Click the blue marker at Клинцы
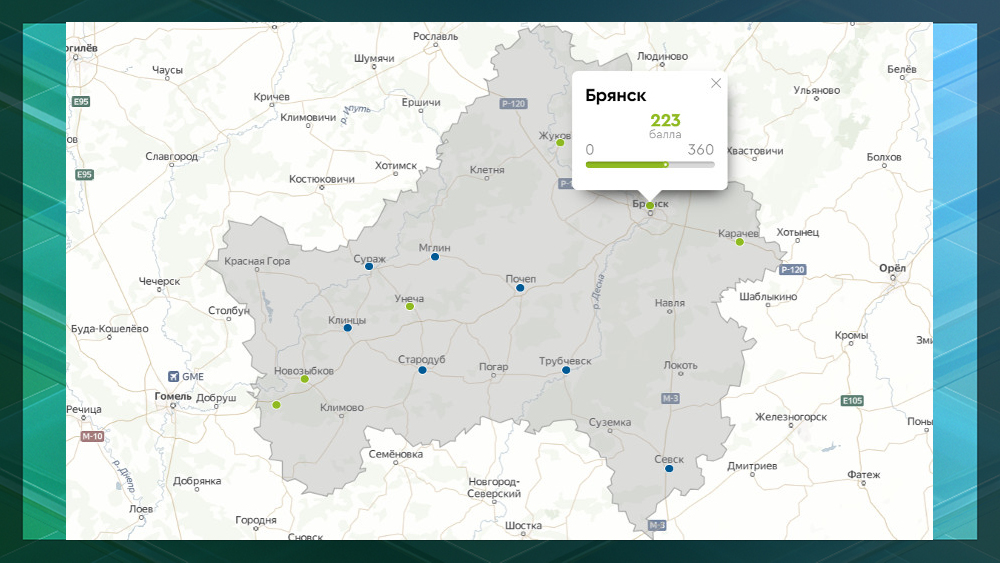1000x563 pixels. coord(347,328)
